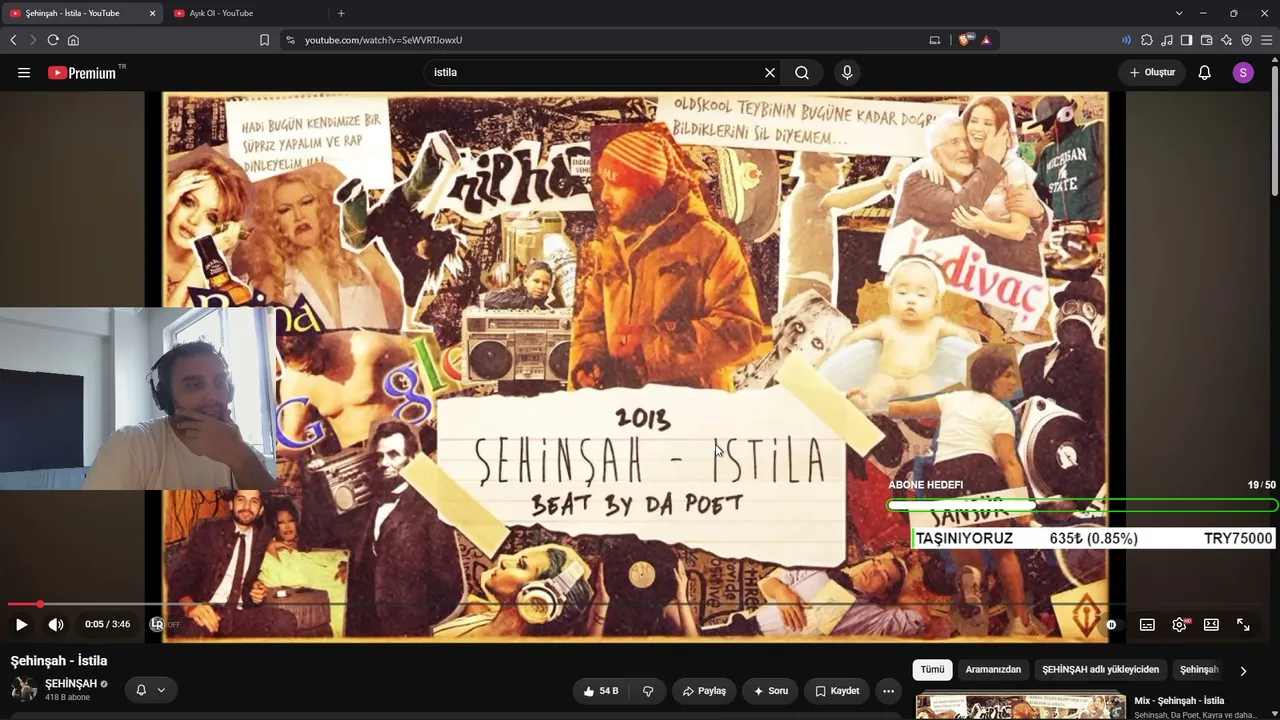Enter full screen mode

pyautogui.click(x=1243, y=624)
